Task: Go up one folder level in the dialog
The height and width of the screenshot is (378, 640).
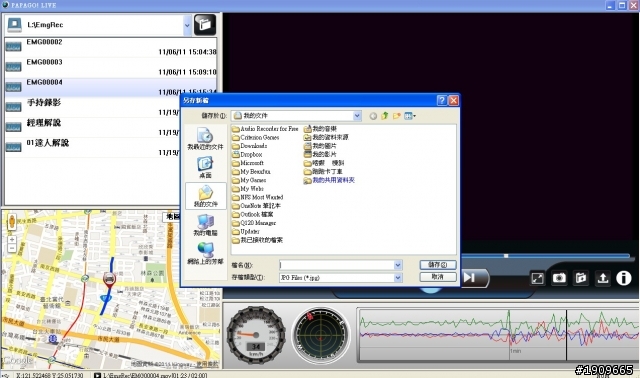Action: click(x=384, y=116)
